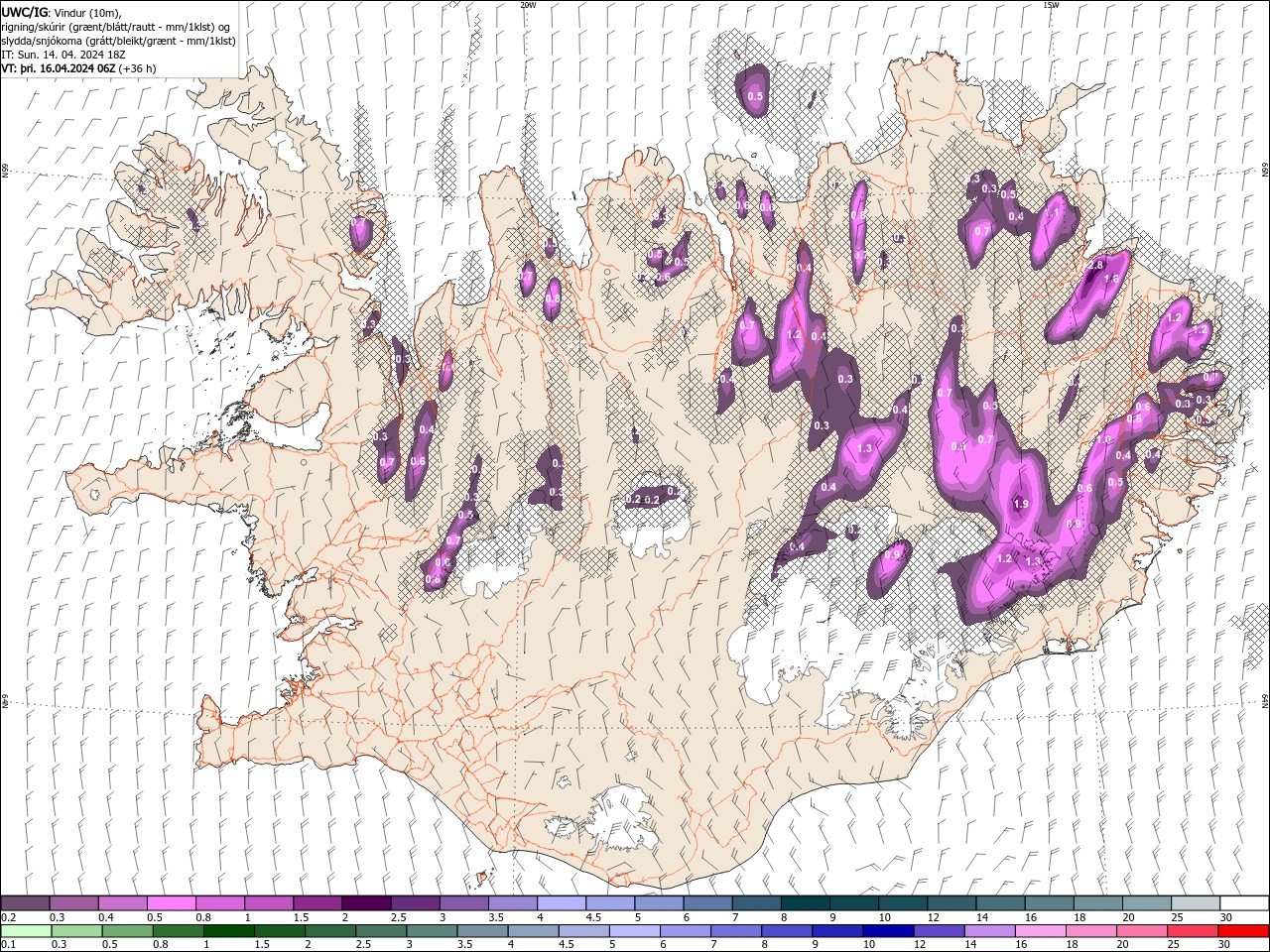Click the first dark mauve swatch (0.2–0.3) in the upper legend row
The width and height of the screenshot is (1270, 952).
[25, 903]
